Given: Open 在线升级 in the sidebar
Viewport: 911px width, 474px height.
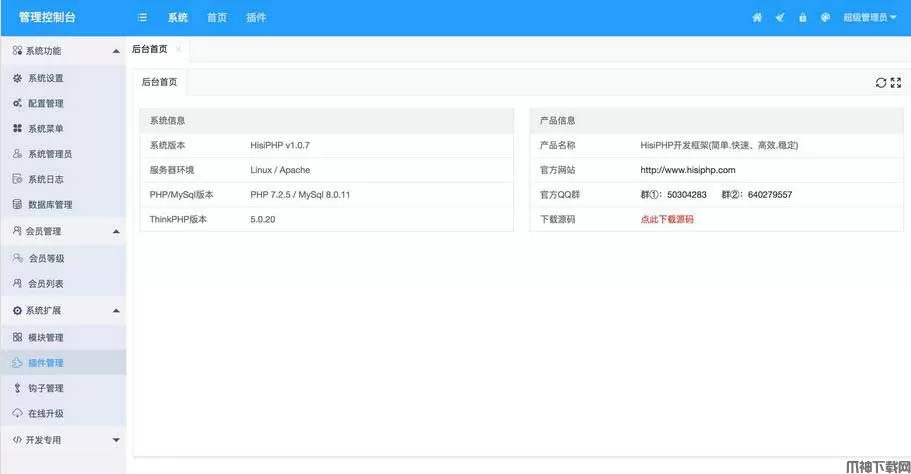Looking at the screenshot, I should [45, 414].
